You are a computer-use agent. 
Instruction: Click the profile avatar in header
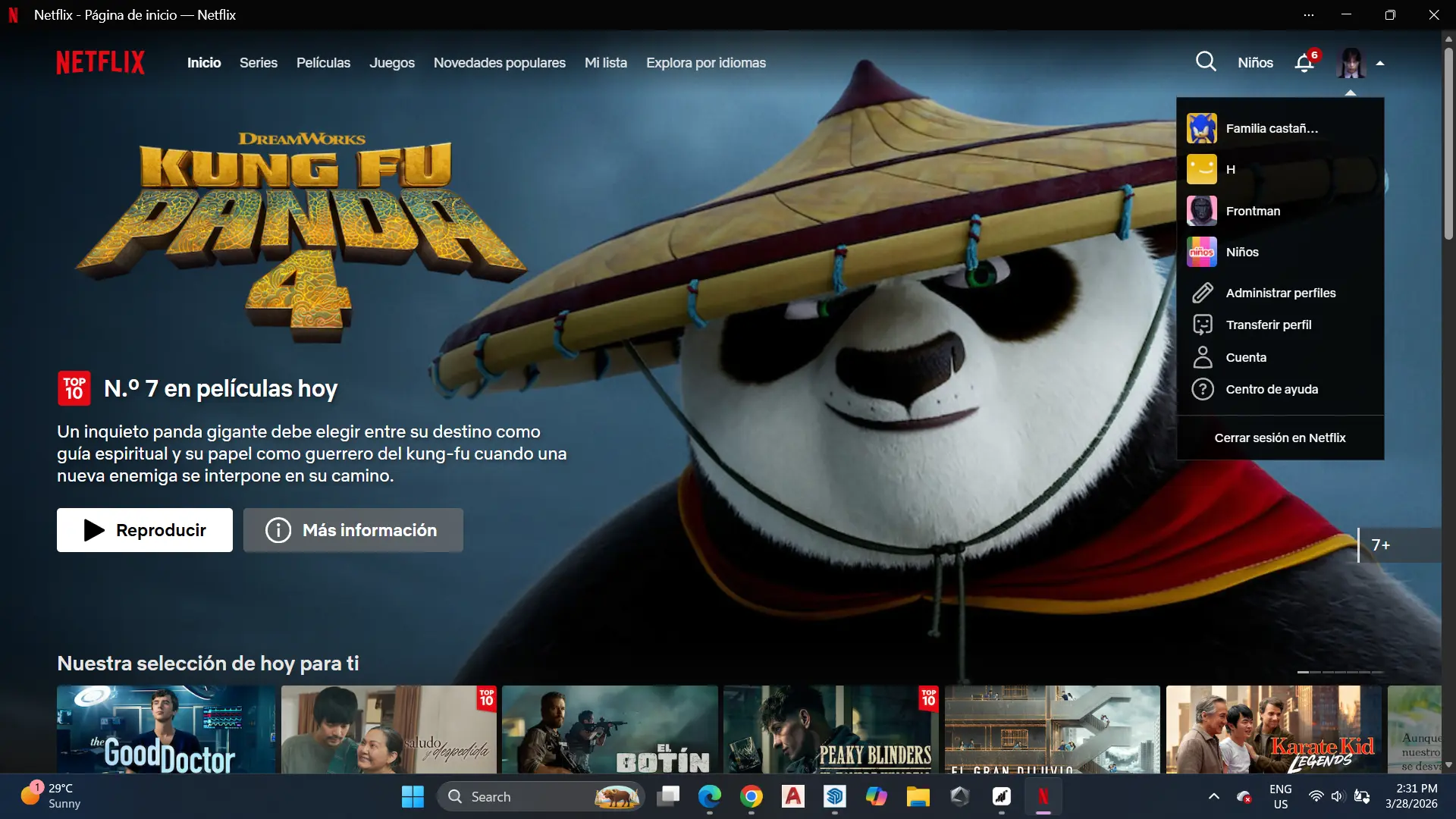(x=1351, y=63)
